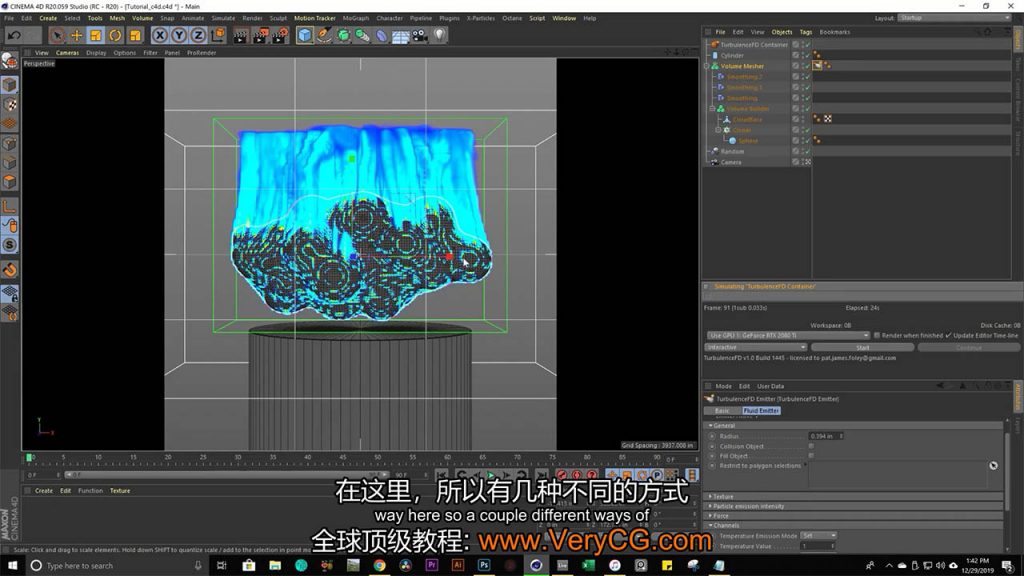Image resolution: width=1024 pixels, height=576 pixels.
Task: Click the timeline preview range slider bar
Action: tap(225, 475)
